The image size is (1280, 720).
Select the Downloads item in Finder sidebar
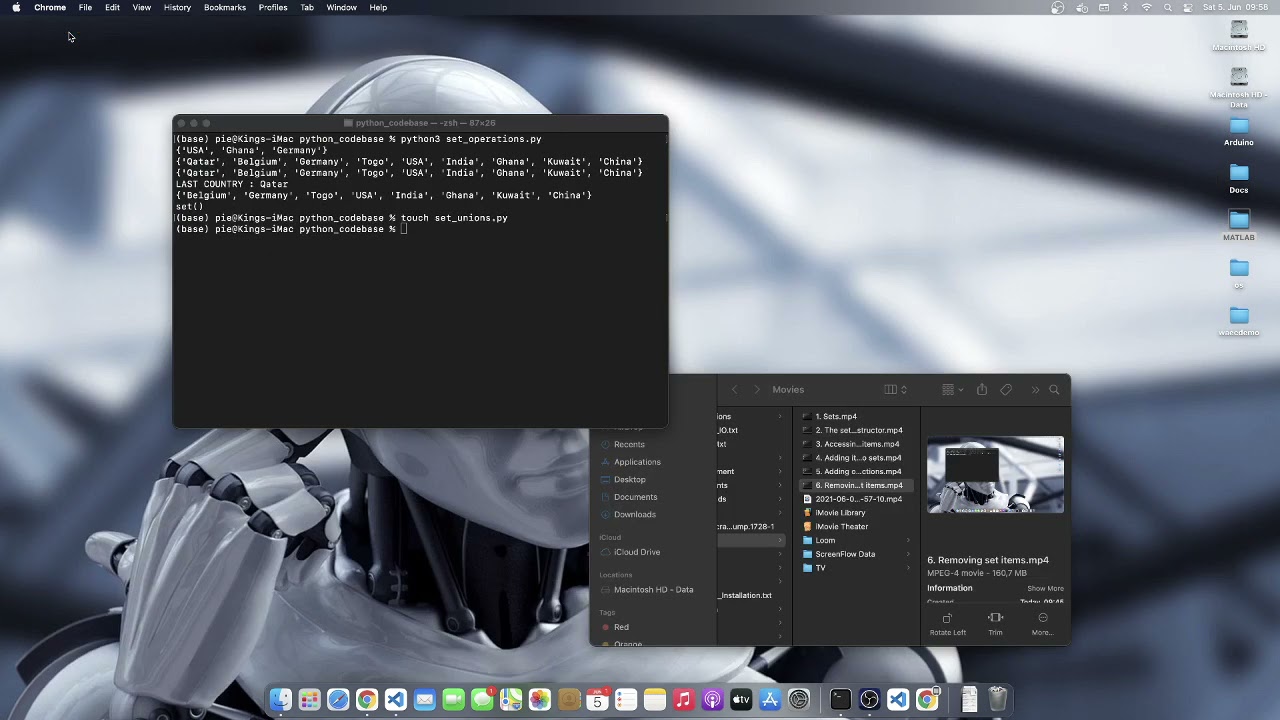(x=634, y=514)
